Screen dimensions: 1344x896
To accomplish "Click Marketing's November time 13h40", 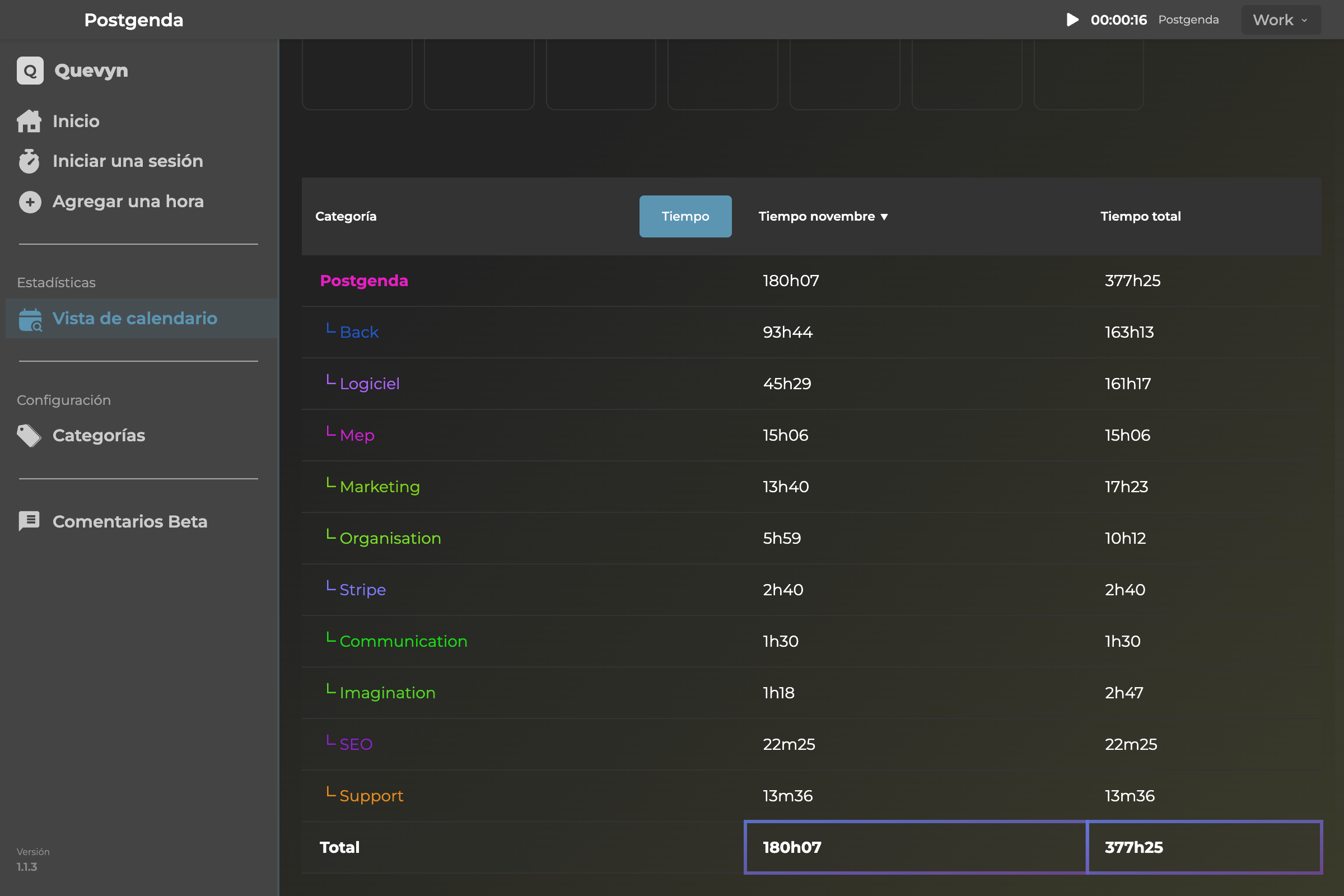I will [x=786, y=487].
